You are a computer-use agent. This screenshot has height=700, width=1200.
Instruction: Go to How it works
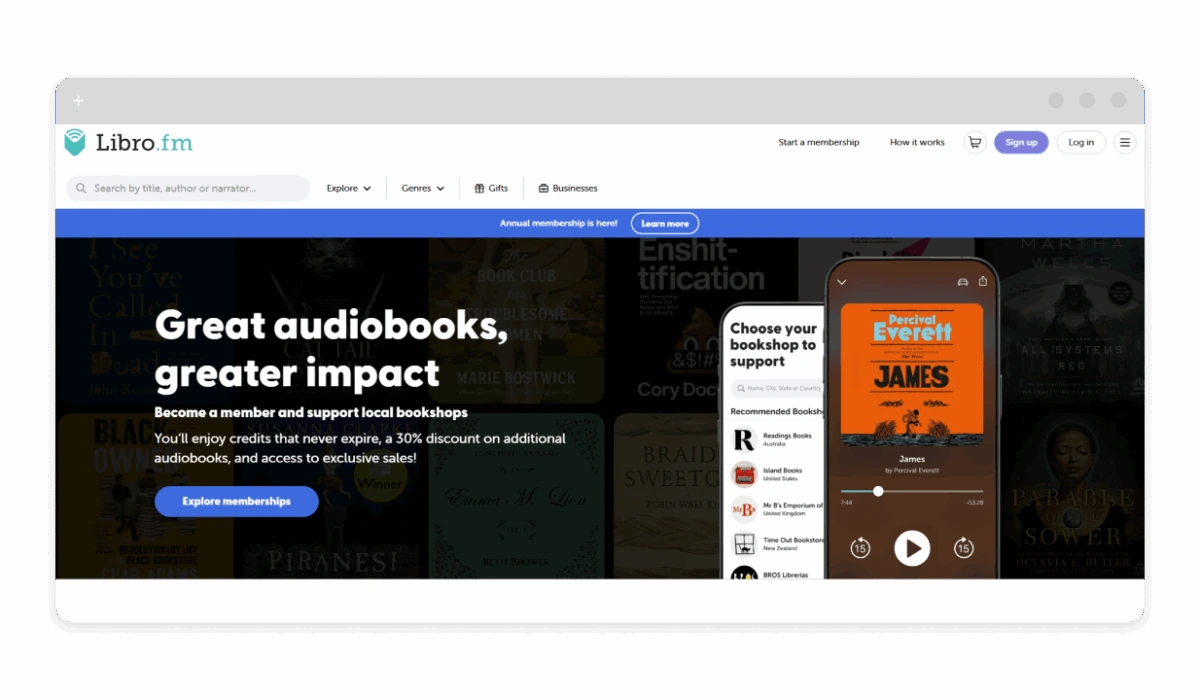[x=917, y=142]
